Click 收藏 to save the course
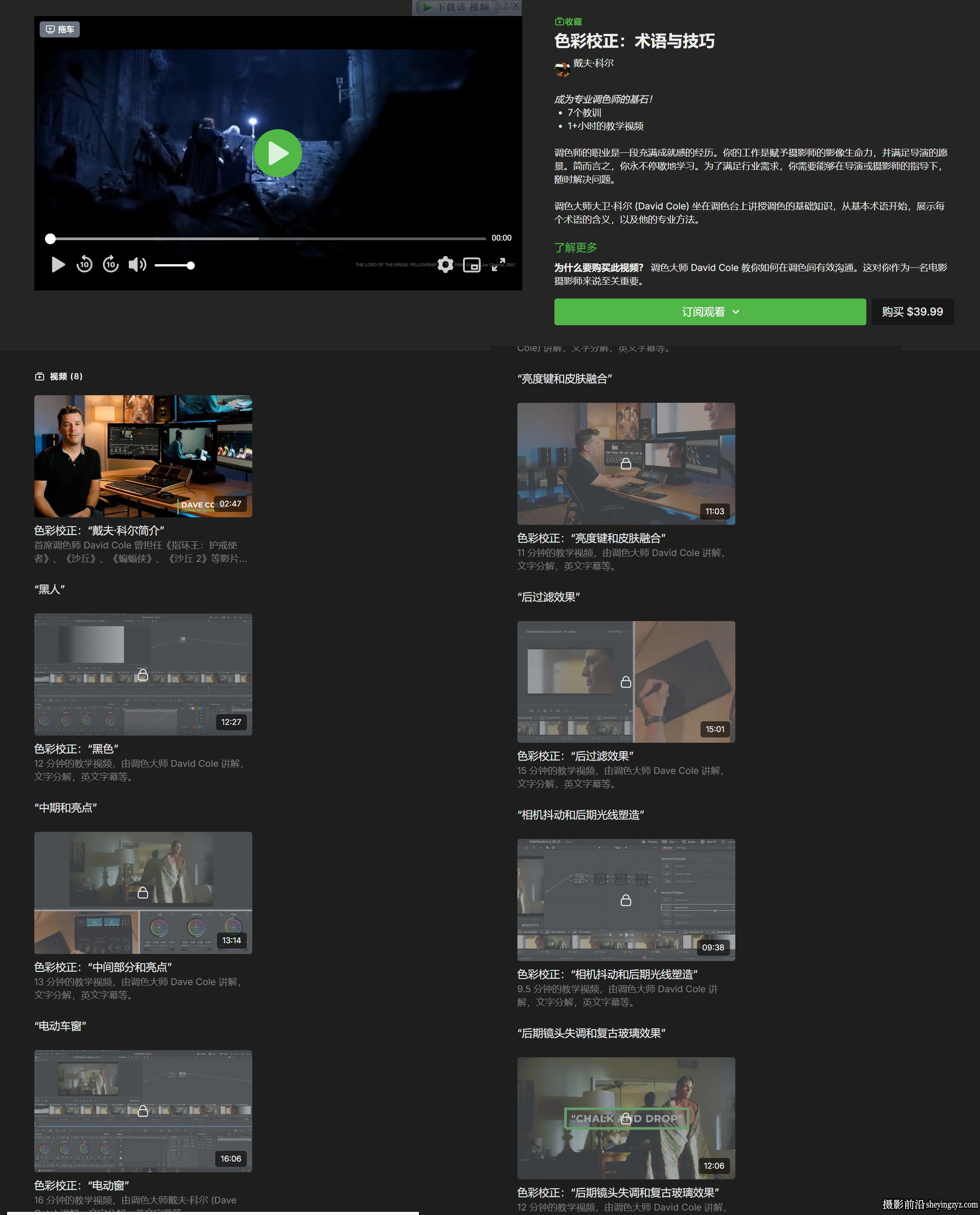The width and height of the screenshot is (980, 1215). click(x=569, y=21)
